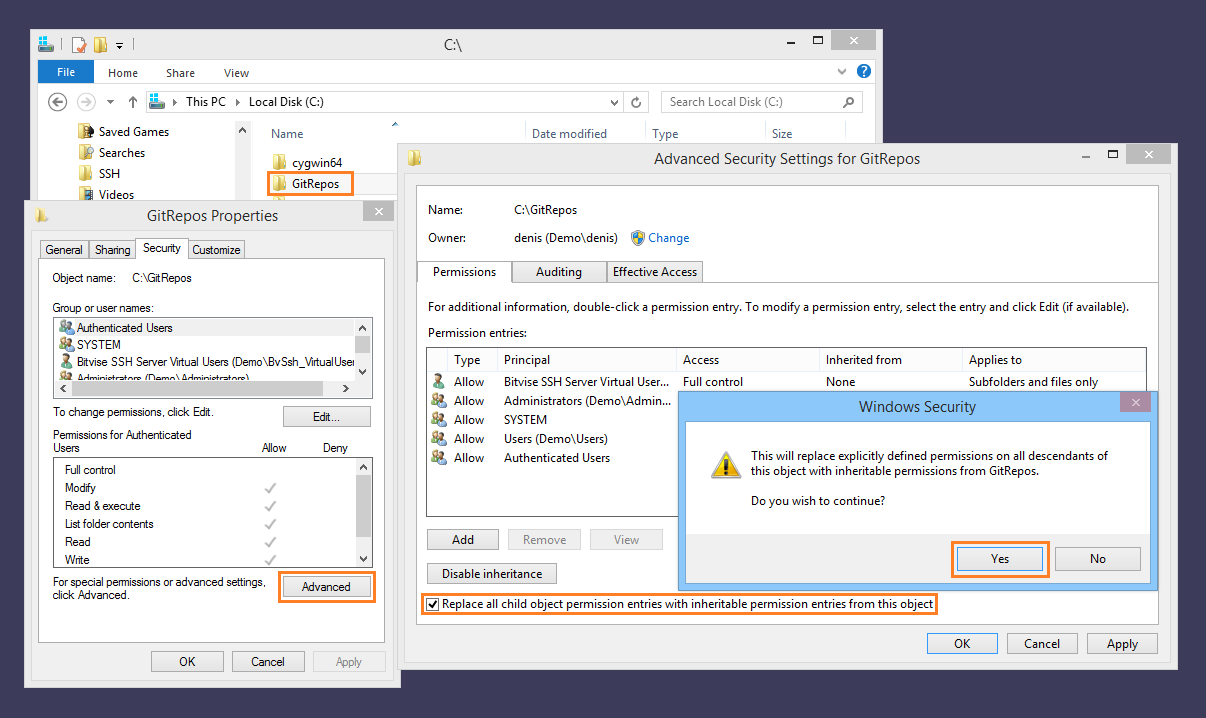The image size is (1206, 718).
Task: Click the group icon of Users (Demo\Users) entry
Action: (x=438, y=438)
